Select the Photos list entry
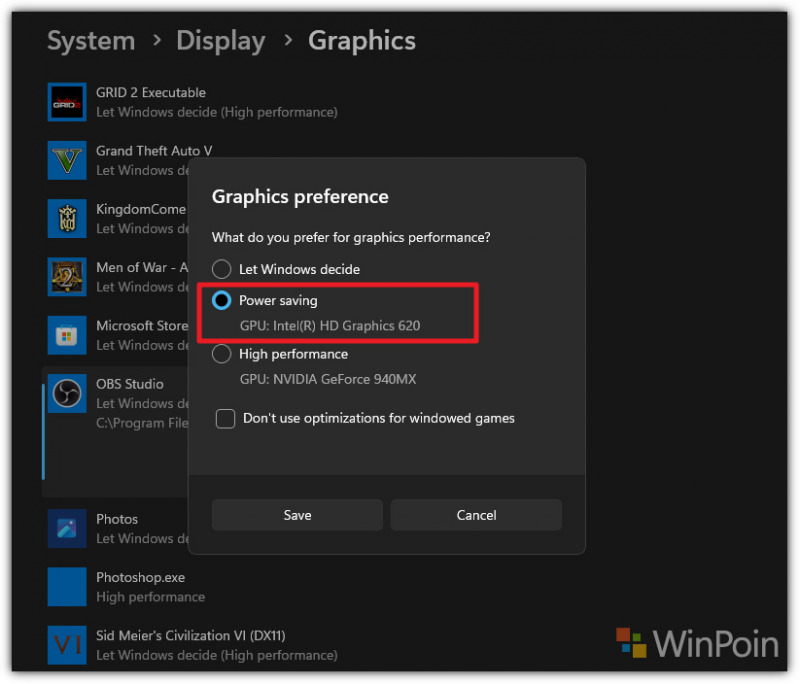 coord(118,528)
